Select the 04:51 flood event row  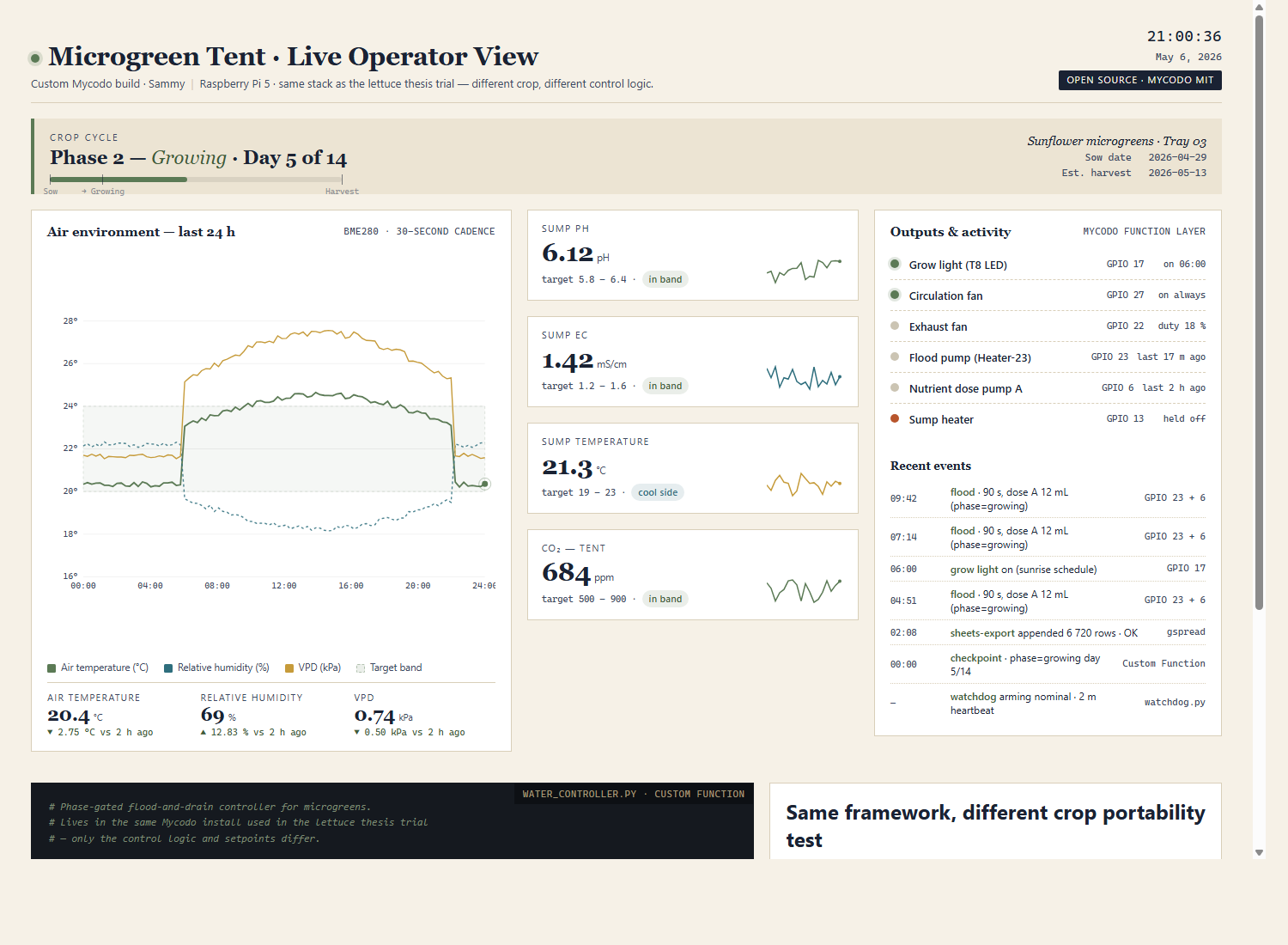tap(1048, 601)
